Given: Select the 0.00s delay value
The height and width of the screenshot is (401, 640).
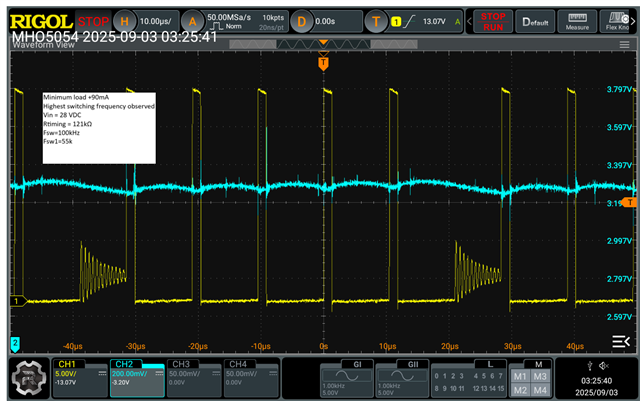Looking at the screenshot, I should [325, 21].
